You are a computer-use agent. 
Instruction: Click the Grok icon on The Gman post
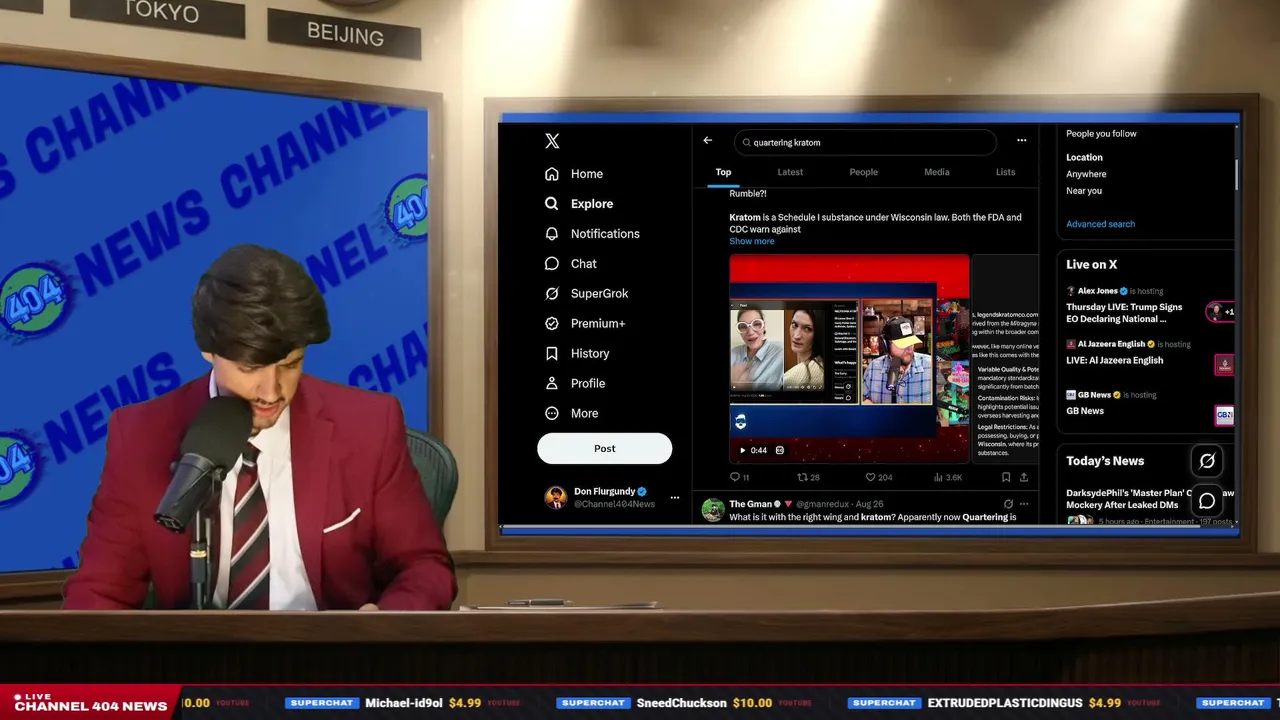pos(1008,504)
